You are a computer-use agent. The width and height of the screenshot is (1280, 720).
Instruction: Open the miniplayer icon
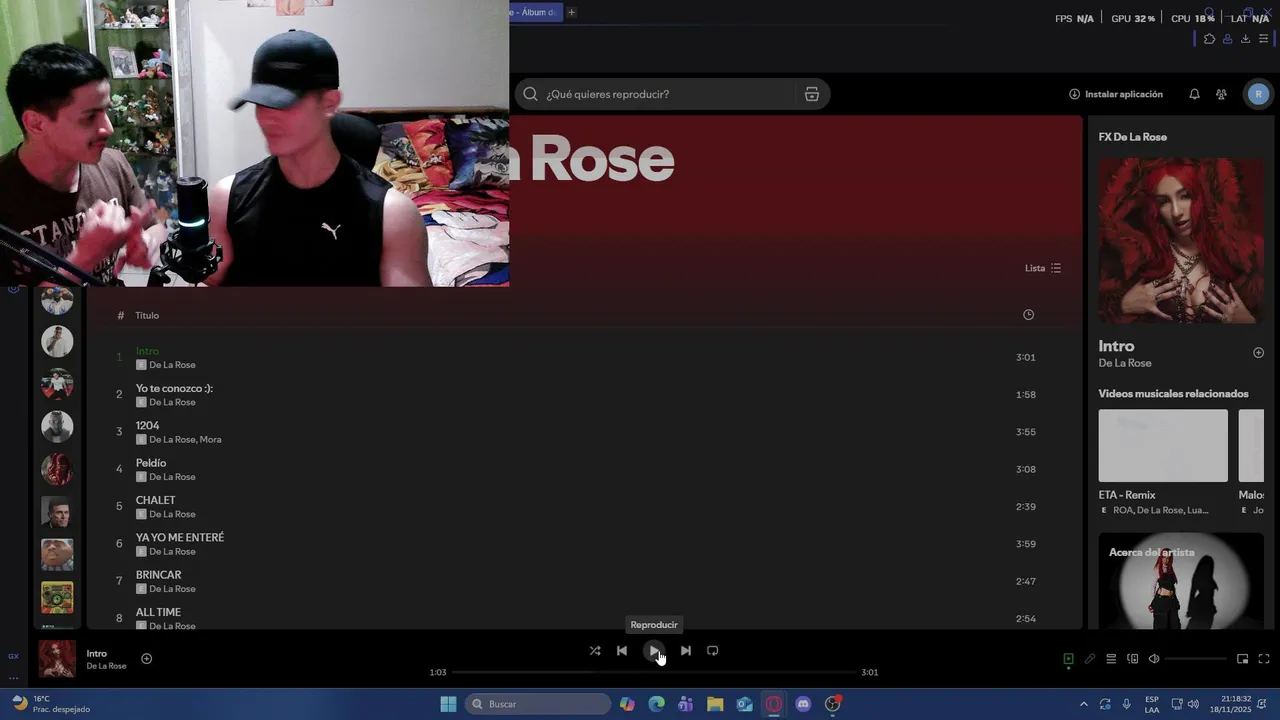point(1243,659)
